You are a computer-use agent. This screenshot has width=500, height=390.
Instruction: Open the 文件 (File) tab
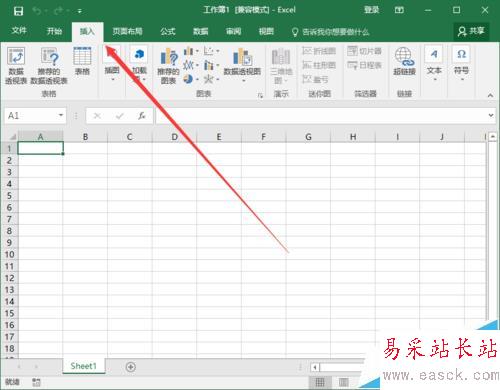[x=19, y=31]
